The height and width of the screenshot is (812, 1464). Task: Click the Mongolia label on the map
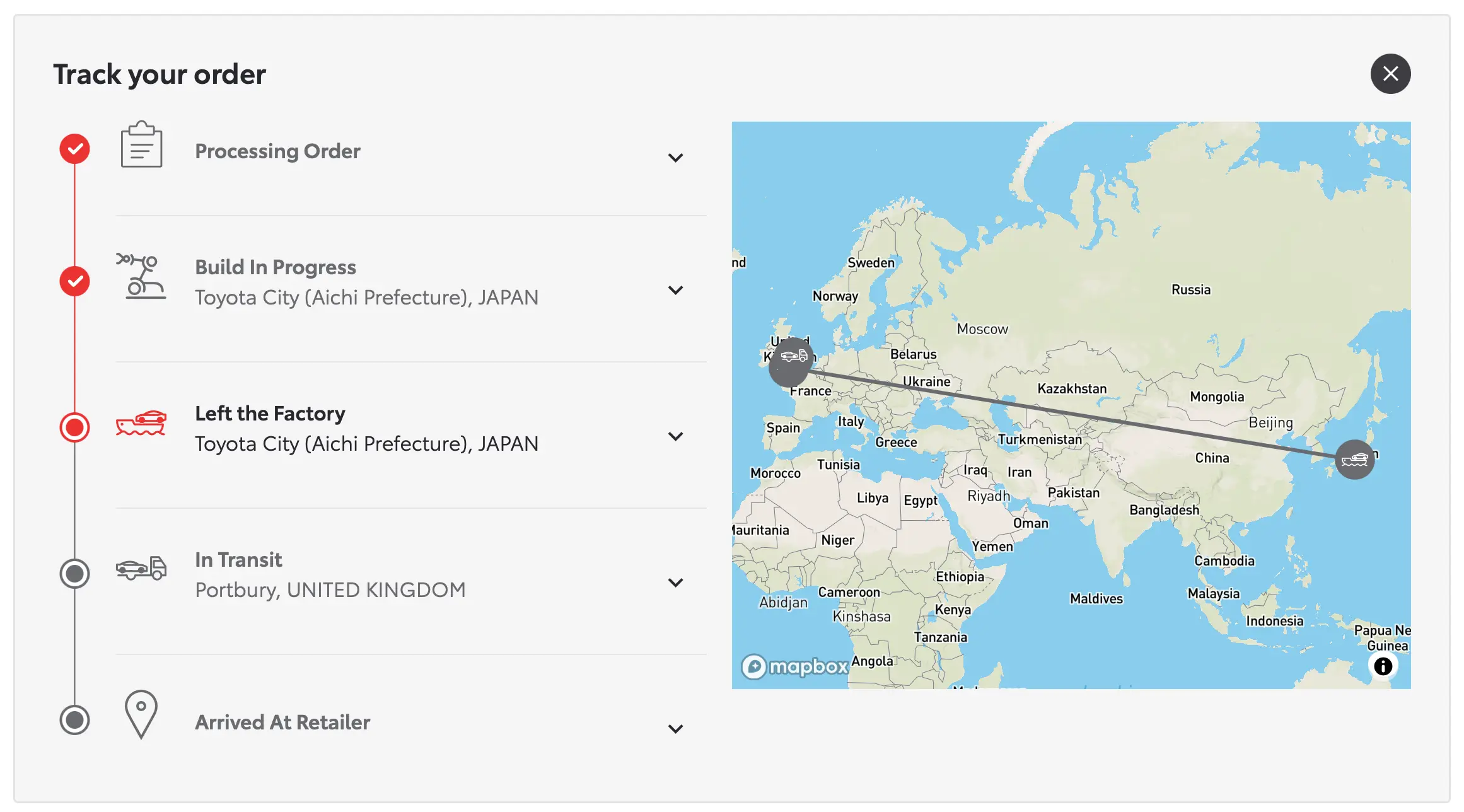(1217, 397)
